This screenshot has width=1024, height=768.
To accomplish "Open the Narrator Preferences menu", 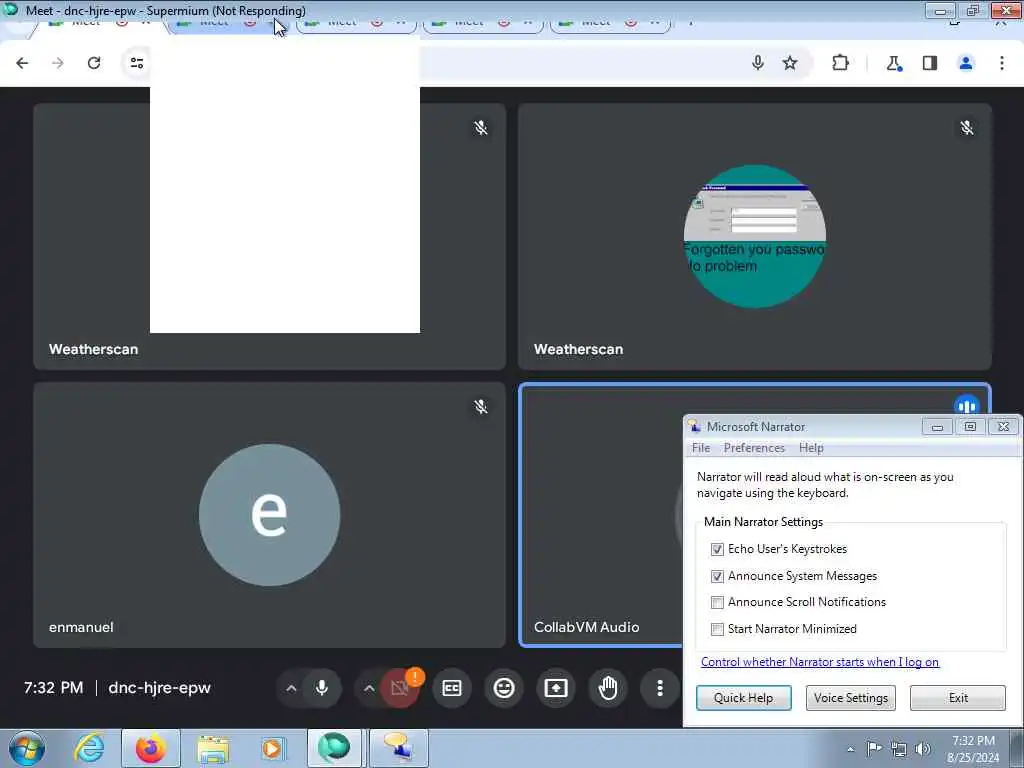I will coord(754,448).
